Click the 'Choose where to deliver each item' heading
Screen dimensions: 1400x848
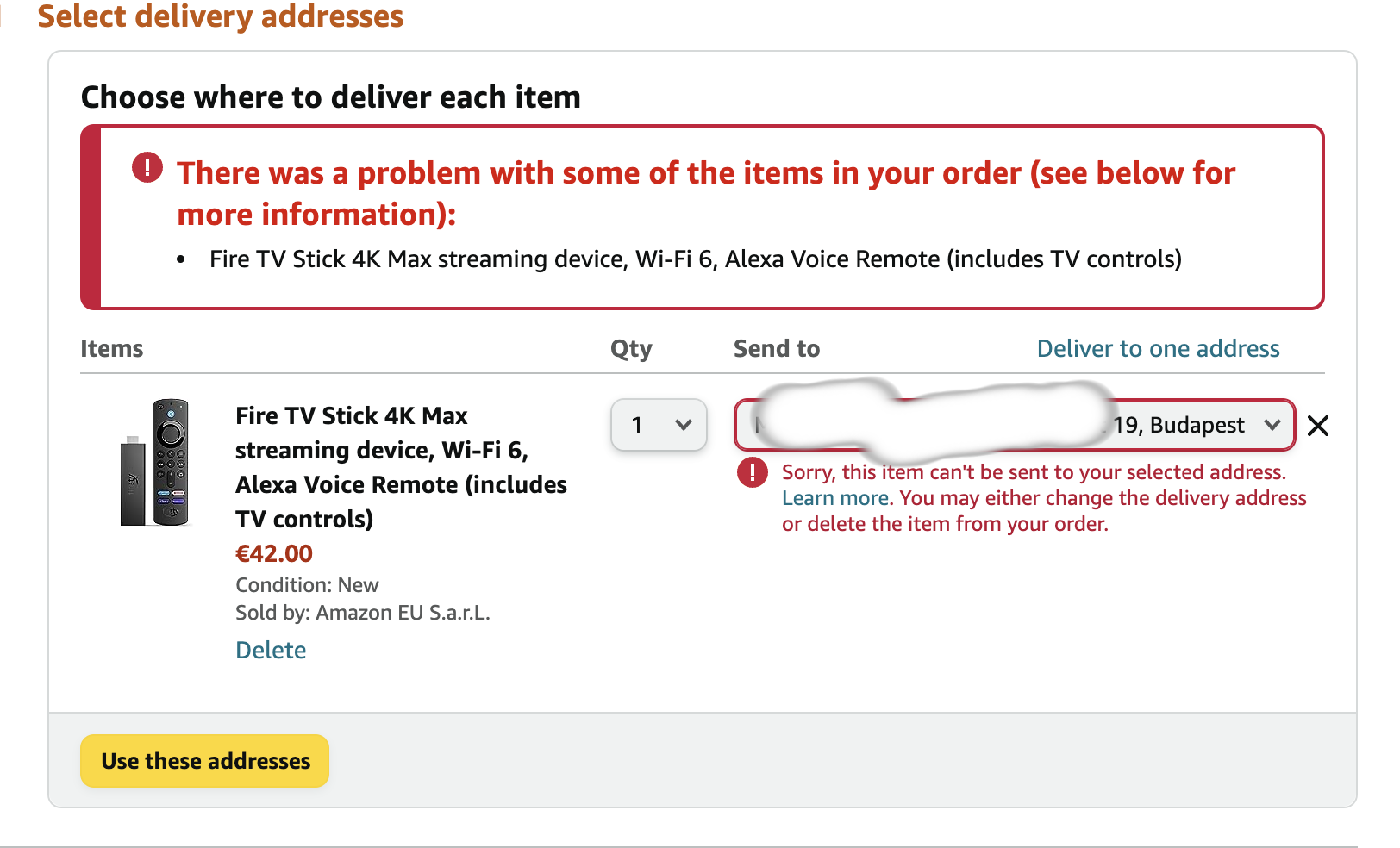click(331, 97)
